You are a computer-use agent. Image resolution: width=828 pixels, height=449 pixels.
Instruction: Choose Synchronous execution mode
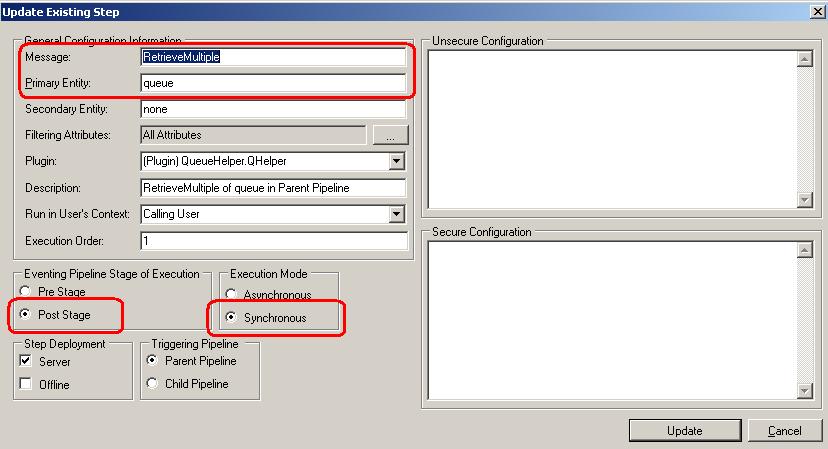[231, 317]
